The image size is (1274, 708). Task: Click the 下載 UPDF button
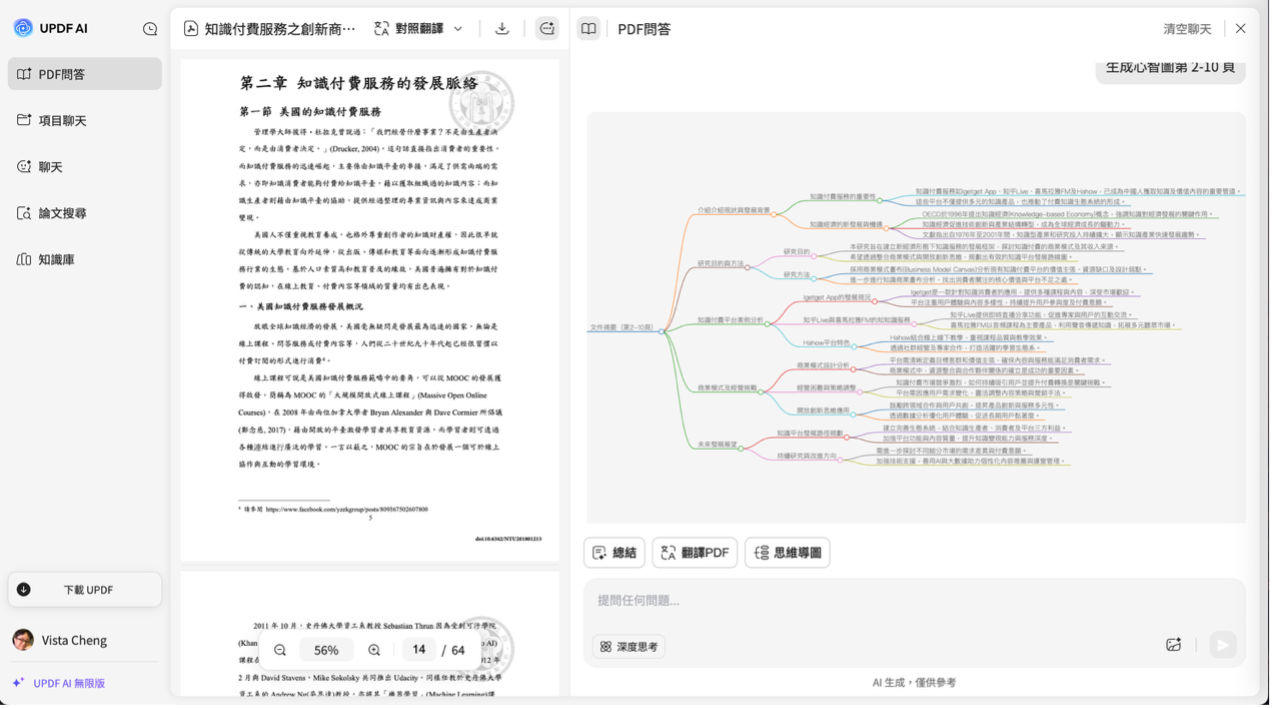click(x=85, y=590)
